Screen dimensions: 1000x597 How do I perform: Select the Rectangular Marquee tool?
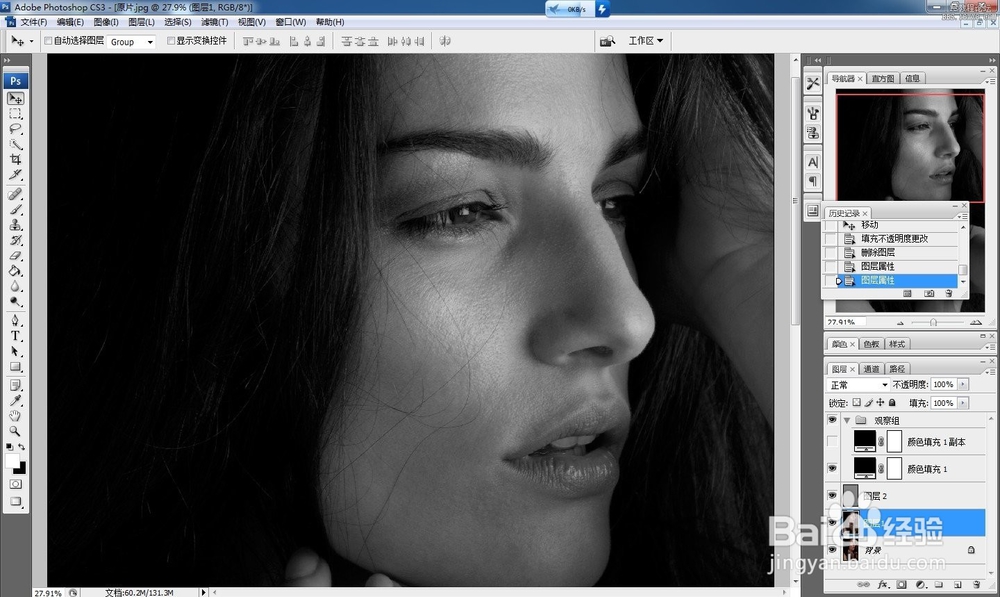click(x=15, y=114)
